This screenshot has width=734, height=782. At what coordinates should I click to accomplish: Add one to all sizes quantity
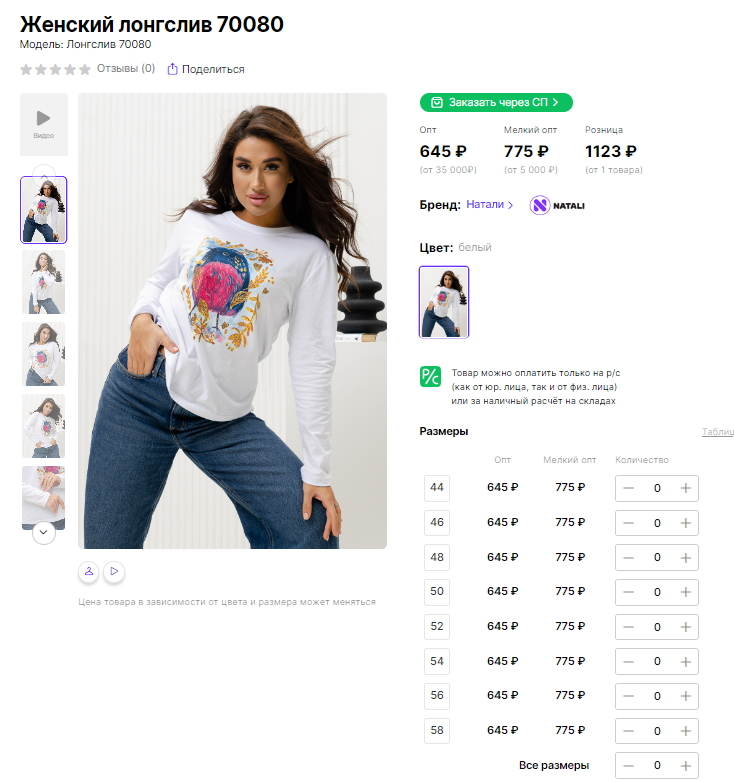pos(686,766)
